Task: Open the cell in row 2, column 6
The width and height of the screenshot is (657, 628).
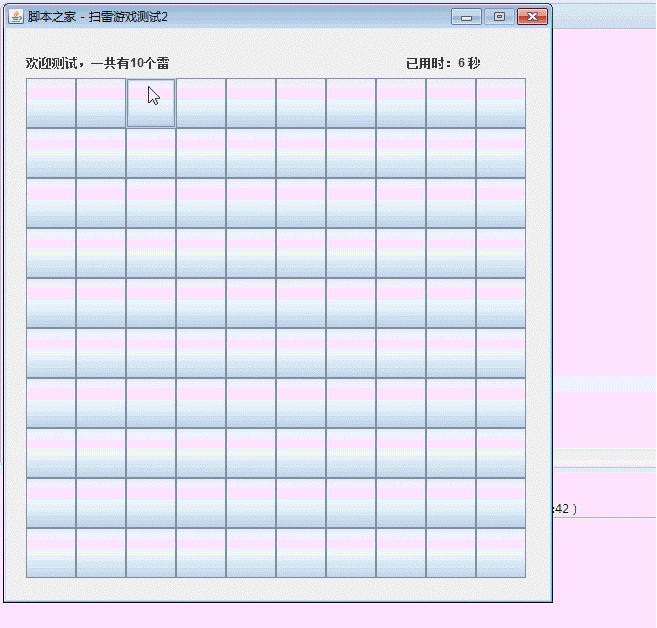Action: (x=301, y=153)
